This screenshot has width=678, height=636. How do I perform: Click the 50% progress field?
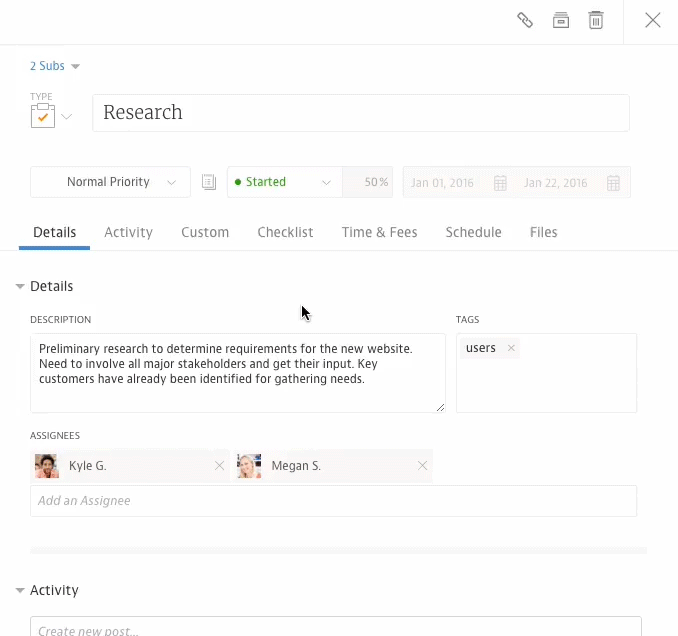368,182
